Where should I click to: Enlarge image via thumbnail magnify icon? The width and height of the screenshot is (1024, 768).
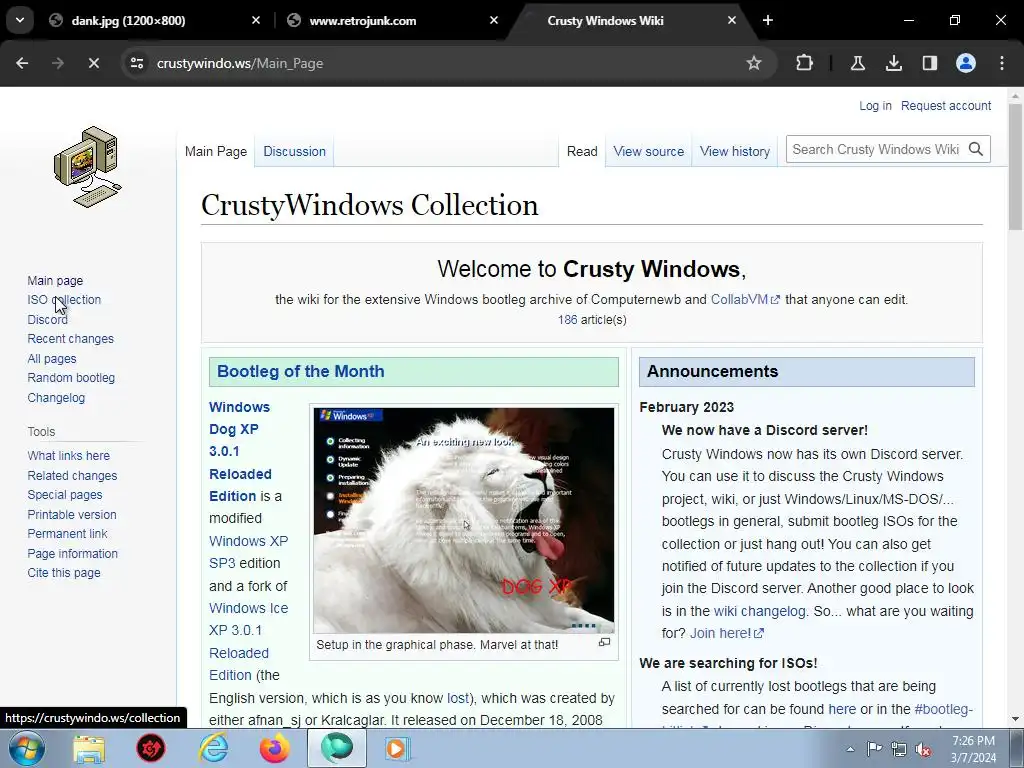[x=605, y=643]
